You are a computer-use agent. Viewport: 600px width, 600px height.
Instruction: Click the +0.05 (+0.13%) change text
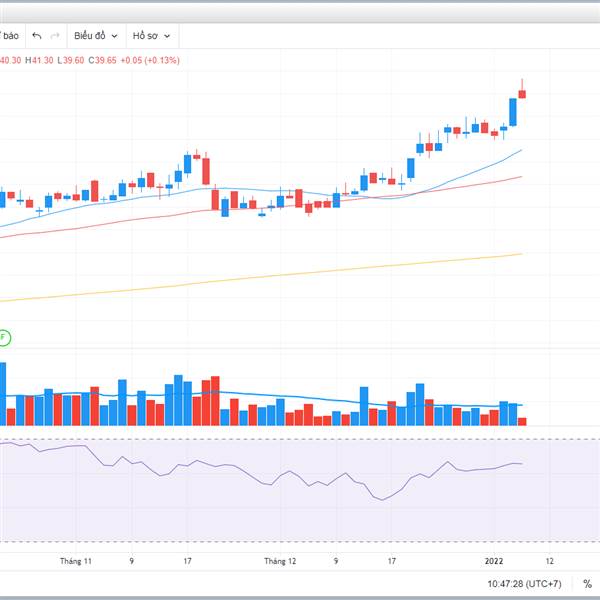click(150, 60)
